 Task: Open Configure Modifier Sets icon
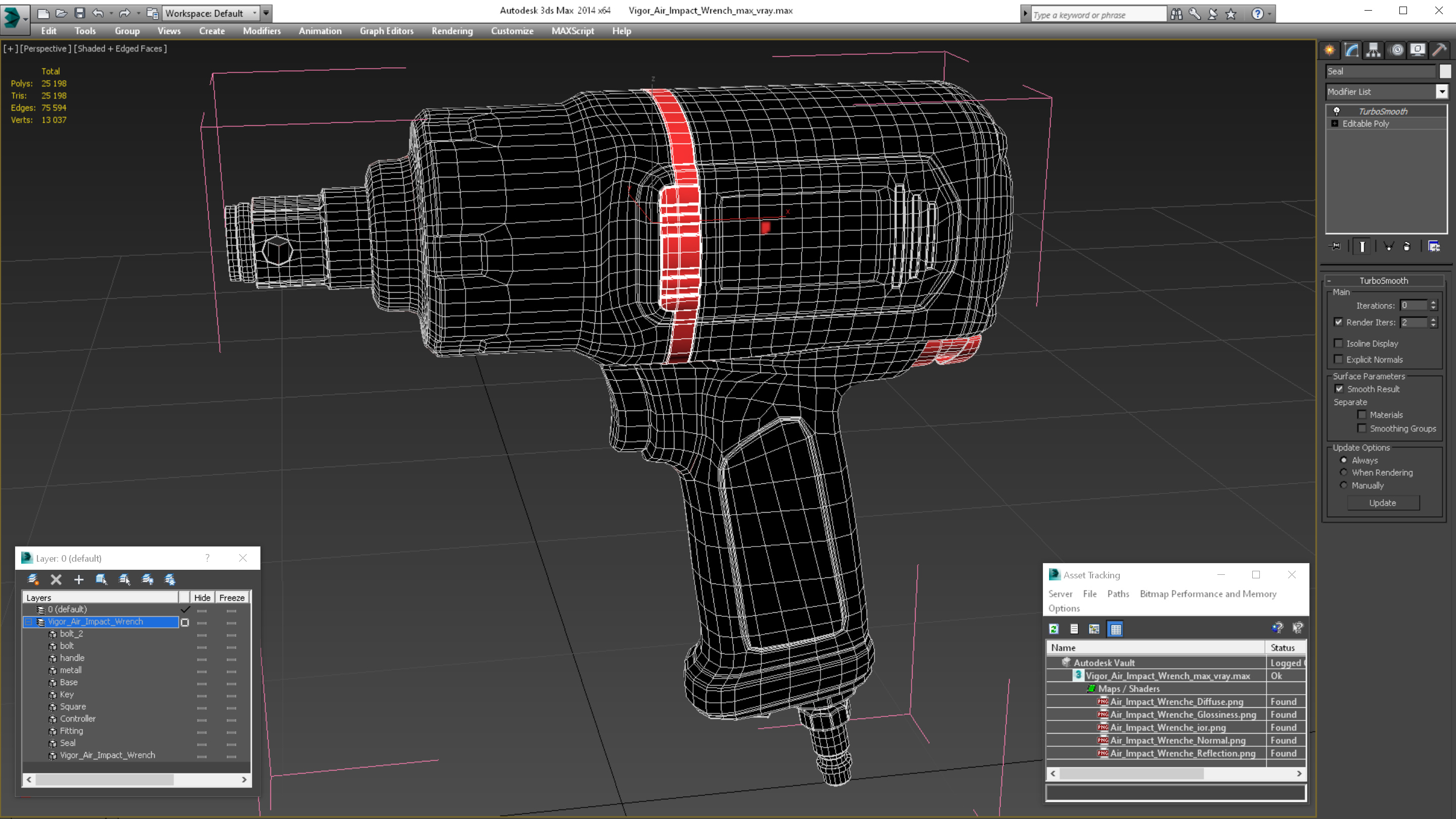click(1434, 246)
